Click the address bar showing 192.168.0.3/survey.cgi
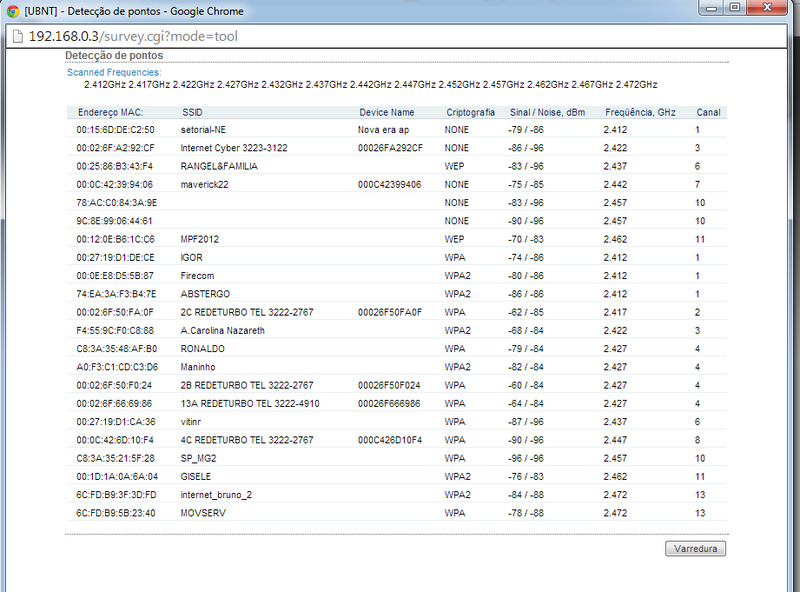Viewport: 800px width, 592px height. (396, 36)
